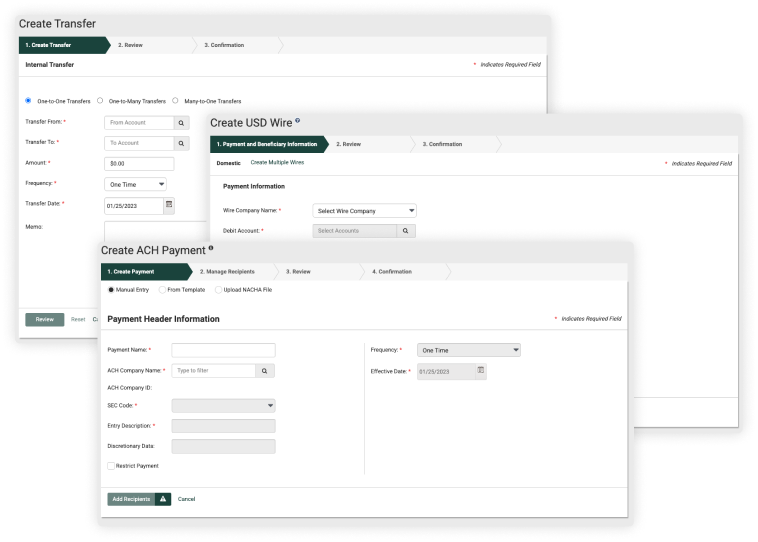Enable the Restrict Payment checkbox

pyautogui.click(x=111, y=466)
